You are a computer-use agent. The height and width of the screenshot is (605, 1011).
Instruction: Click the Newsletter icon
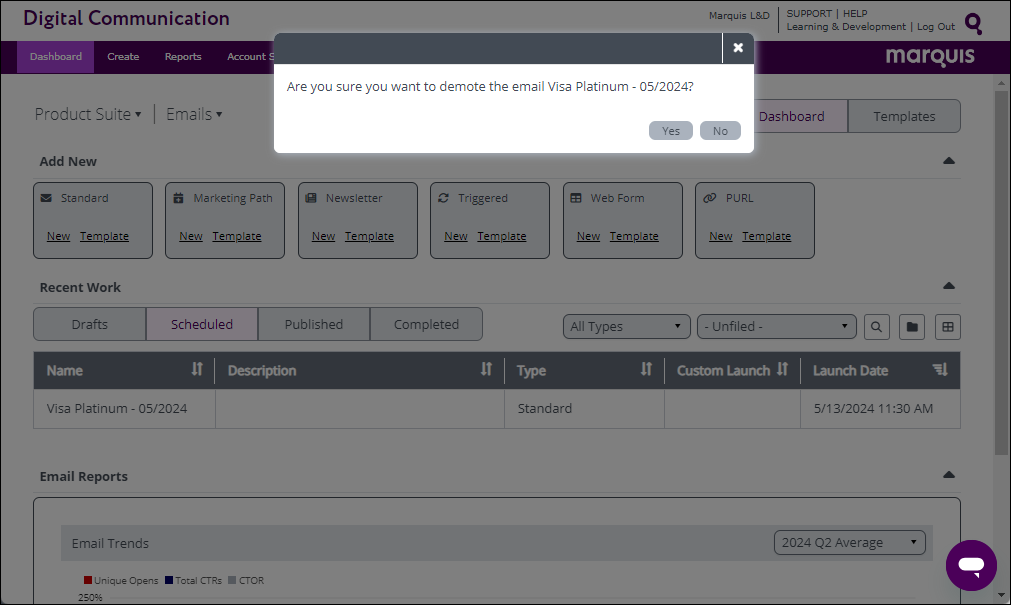(311, 198)
